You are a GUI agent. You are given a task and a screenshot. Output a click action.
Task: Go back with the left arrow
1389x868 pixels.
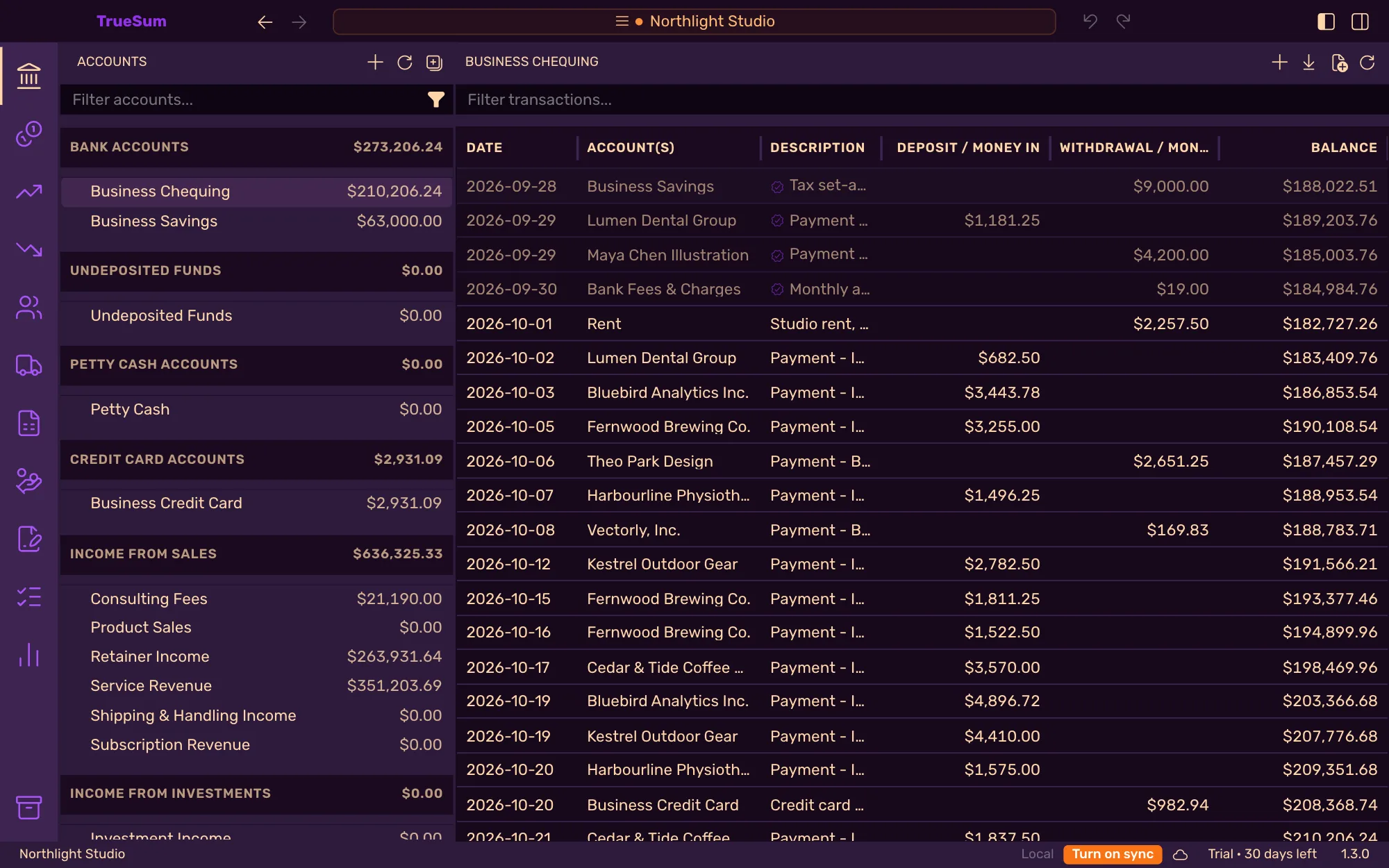tap(265, 22)
